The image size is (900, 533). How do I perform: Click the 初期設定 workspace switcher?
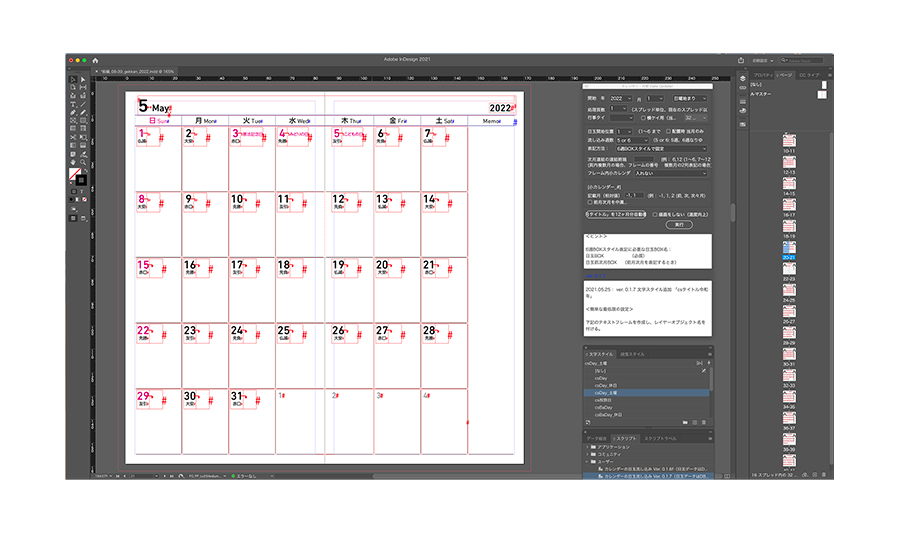[763, 60]
